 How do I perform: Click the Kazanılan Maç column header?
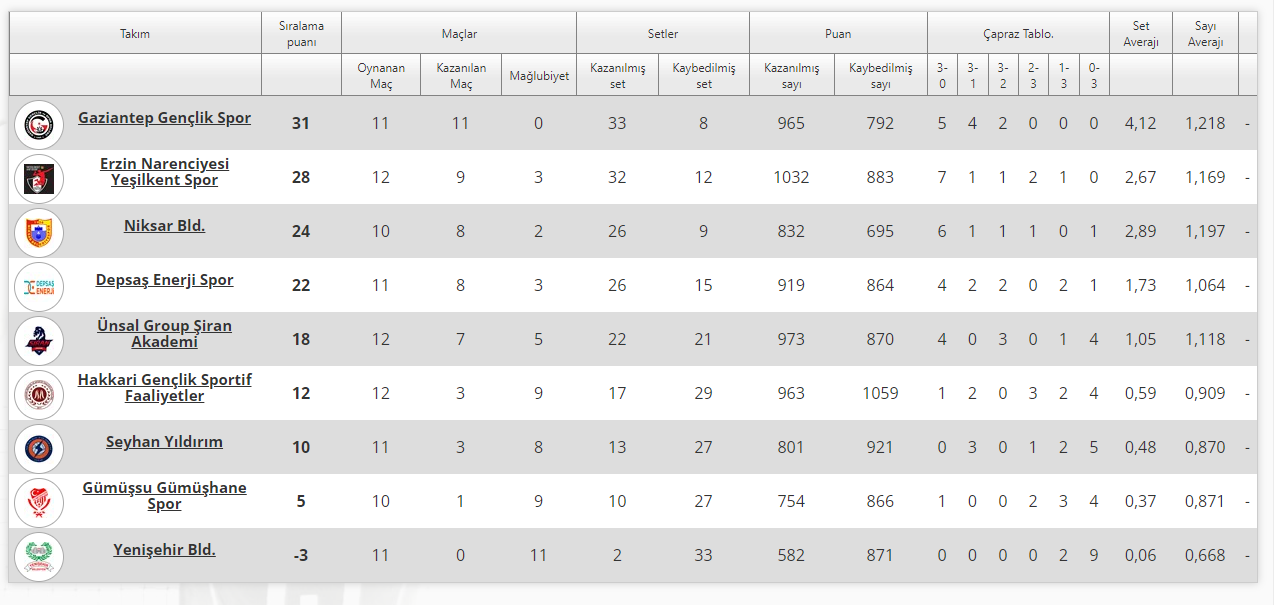(460, 76)
